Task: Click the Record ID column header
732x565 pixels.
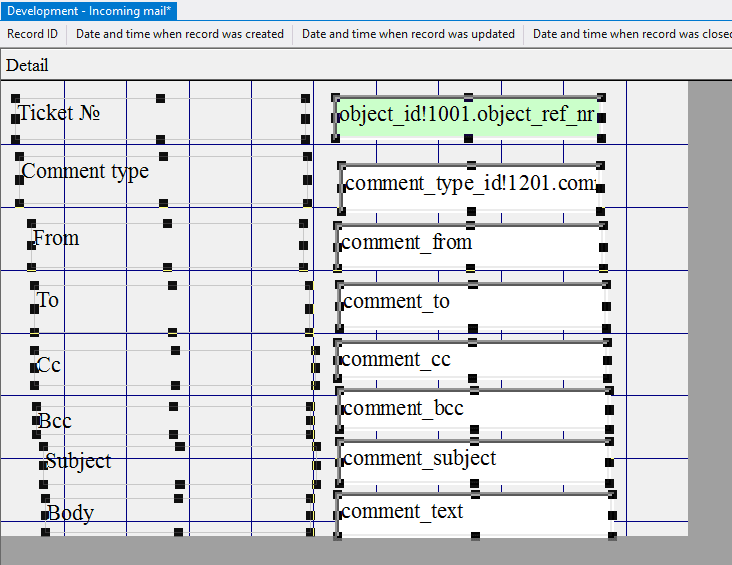Action: pos(33,34)
